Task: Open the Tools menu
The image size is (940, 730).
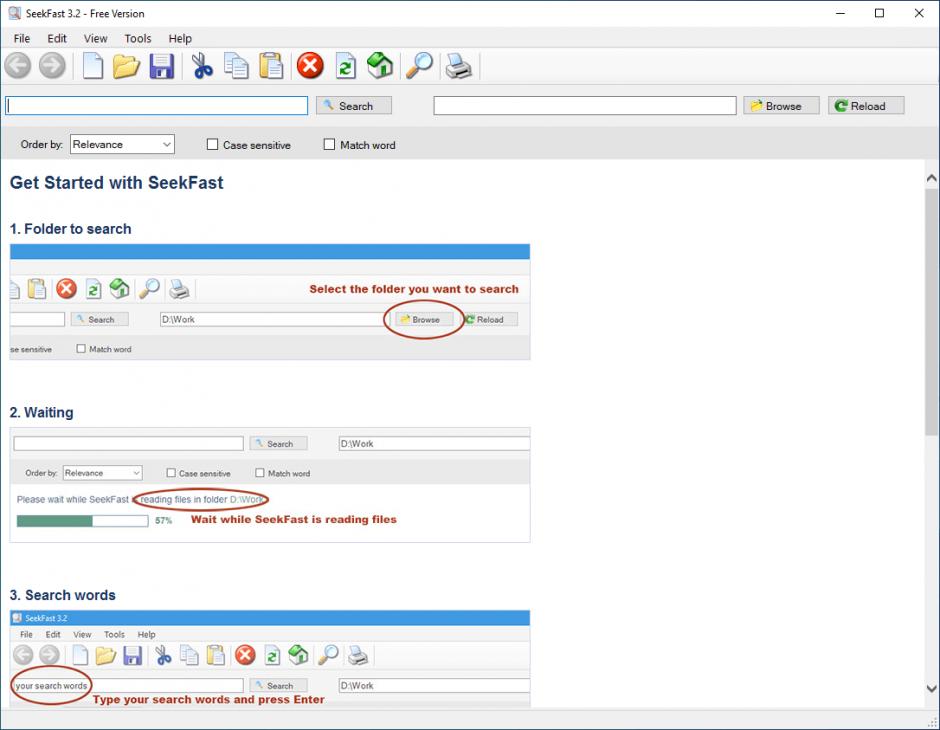Action: click(x=138, y=39)
